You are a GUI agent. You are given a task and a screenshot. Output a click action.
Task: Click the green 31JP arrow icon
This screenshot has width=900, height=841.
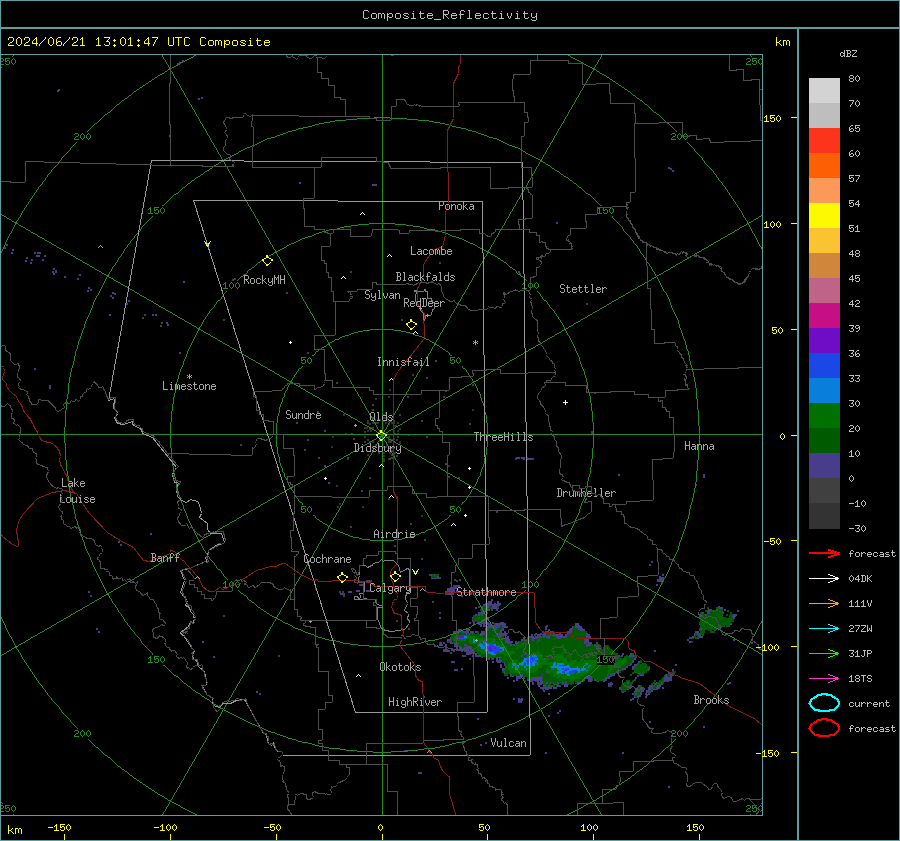pyautogui.click(x=824, y=653)
